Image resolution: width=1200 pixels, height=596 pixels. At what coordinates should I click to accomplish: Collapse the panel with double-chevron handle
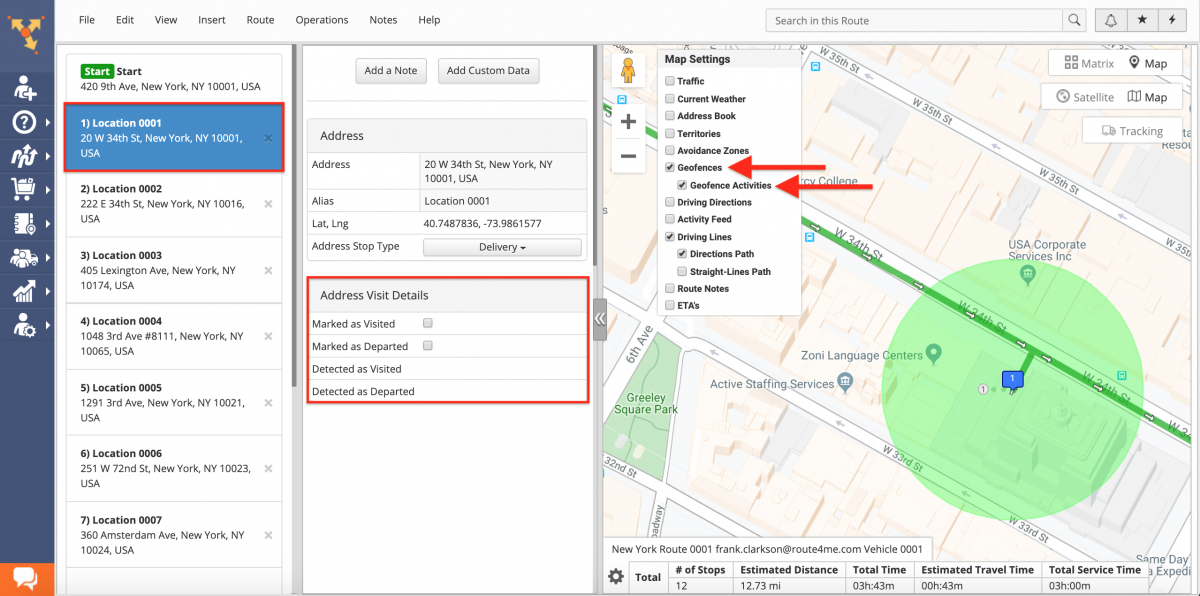pos(600,319)
